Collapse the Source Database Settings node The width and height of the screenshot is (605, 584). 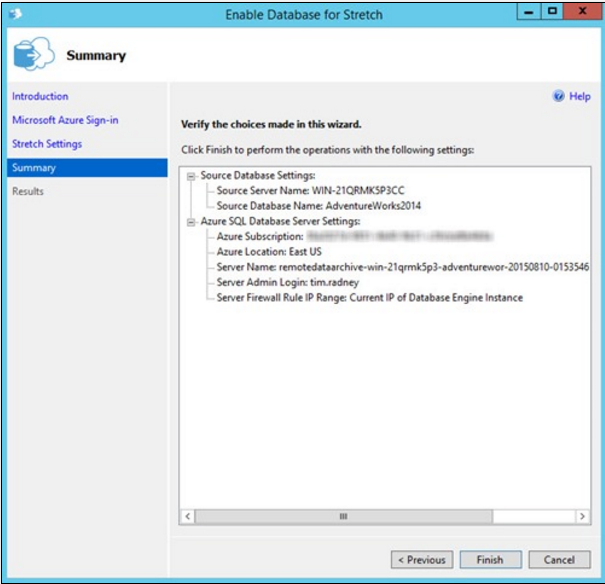tap(191, 176)
